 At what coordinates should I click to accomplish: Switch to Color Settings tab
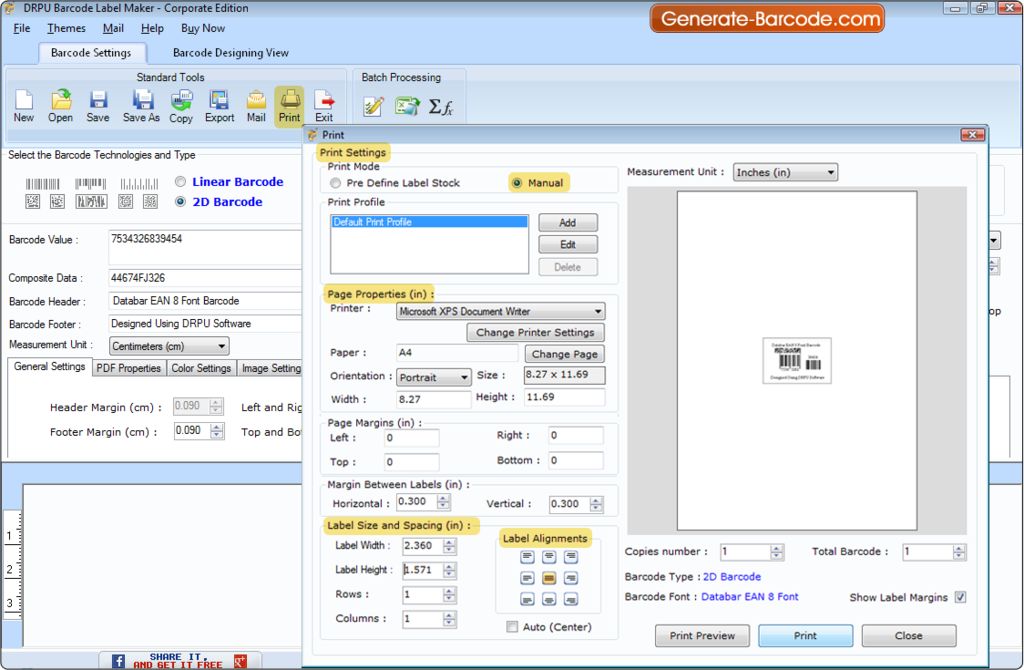(x=201, y=368)
